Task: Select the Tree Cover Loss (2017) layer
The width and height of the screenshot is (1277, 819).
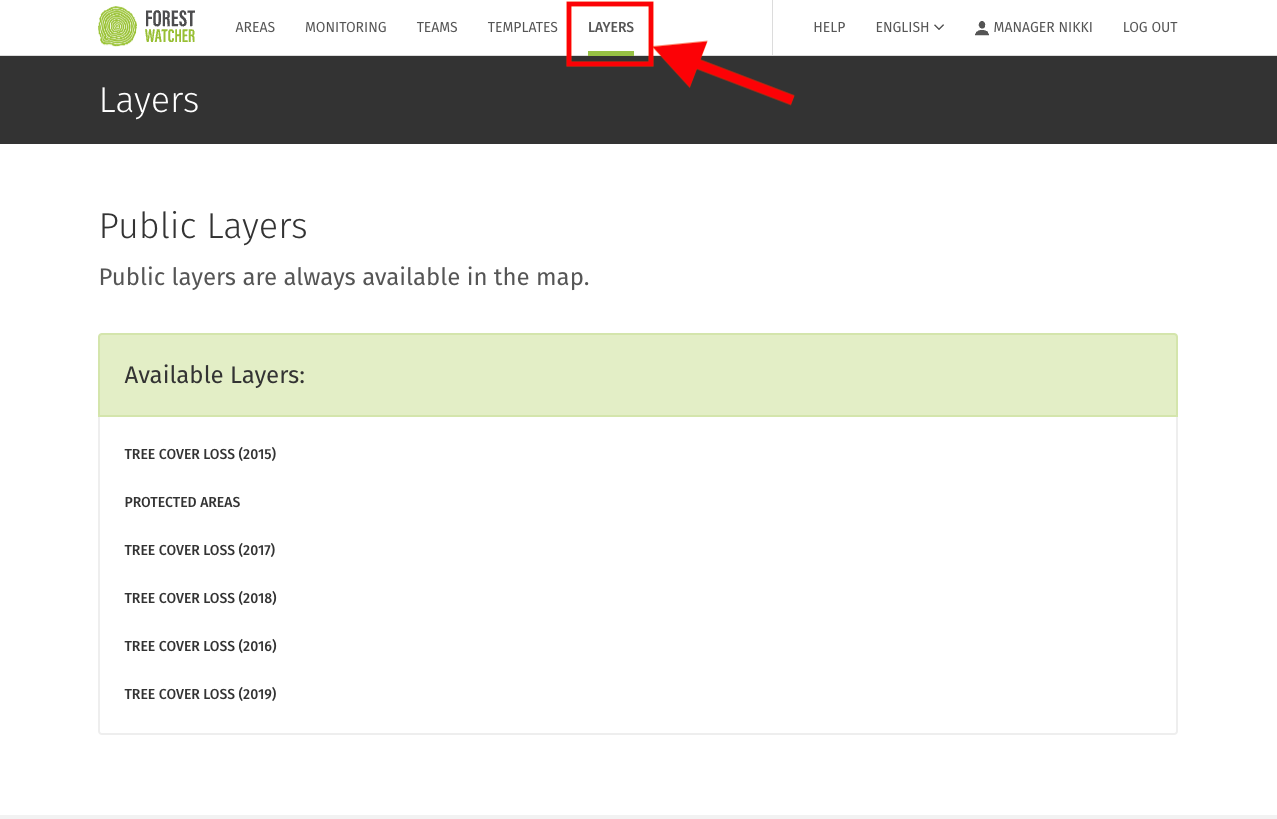Action: pos(200,549)
